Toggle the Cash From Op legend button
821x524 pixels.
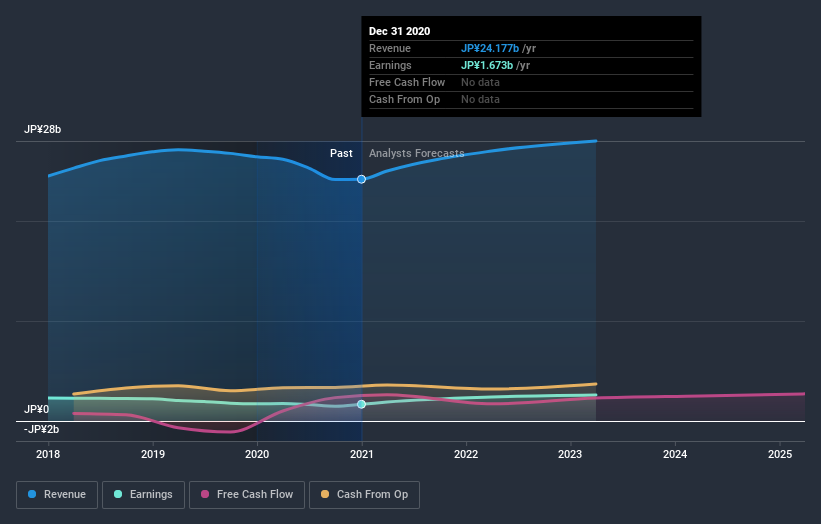click(x=364, y=495)
